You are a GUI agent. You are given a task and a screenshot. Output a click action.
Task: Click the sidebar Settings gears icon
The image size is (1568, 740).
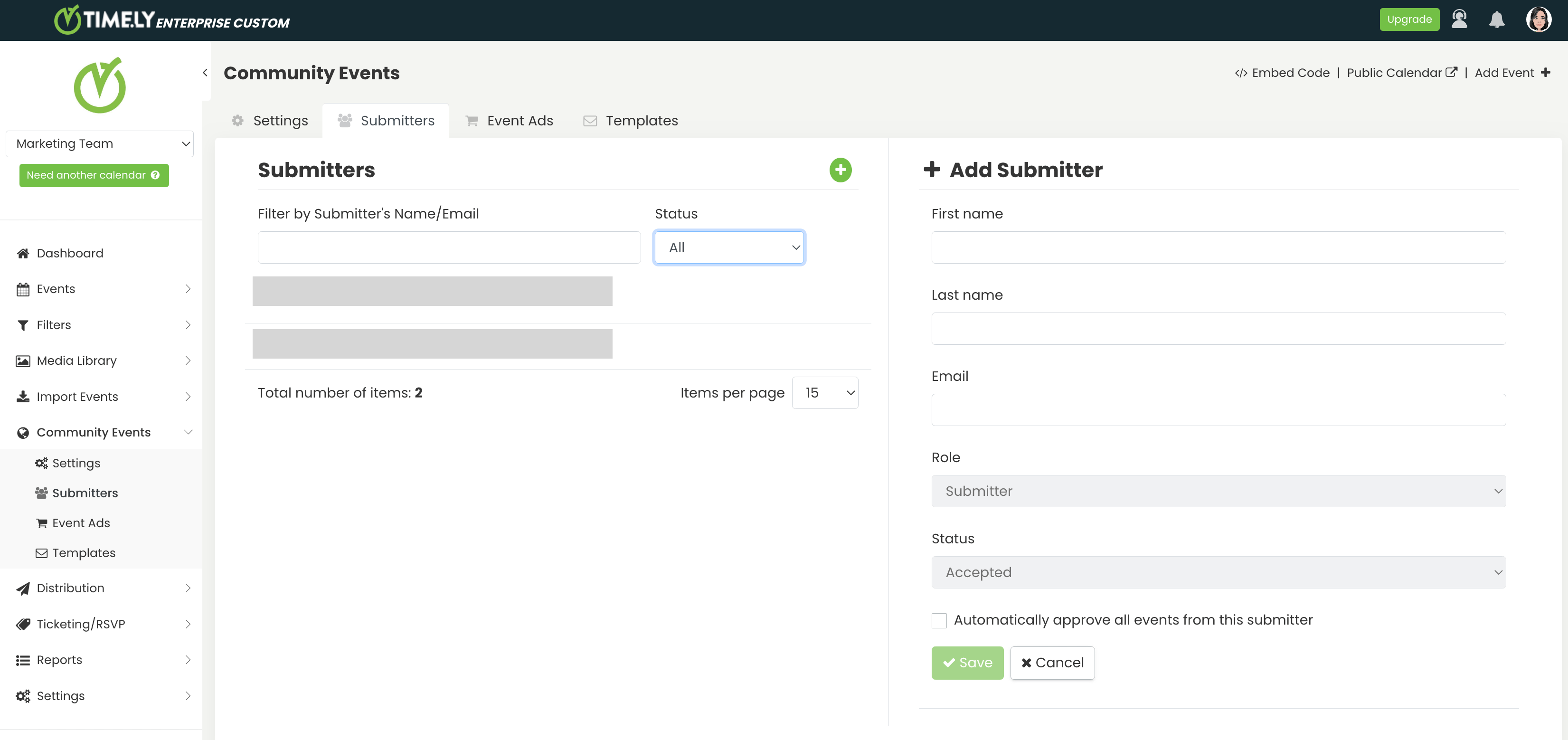point(23,695)
